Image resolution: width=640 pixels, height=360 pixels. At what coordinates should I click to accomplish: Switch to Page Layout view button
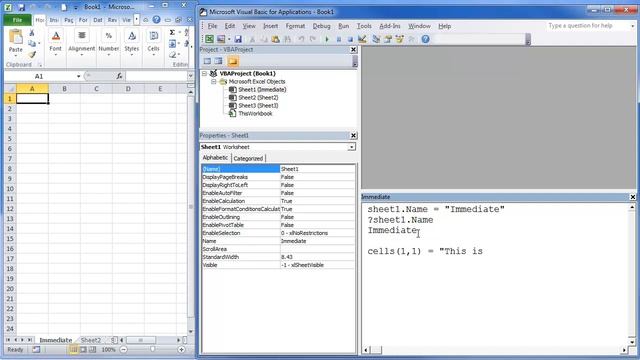[x=83, y=349]
